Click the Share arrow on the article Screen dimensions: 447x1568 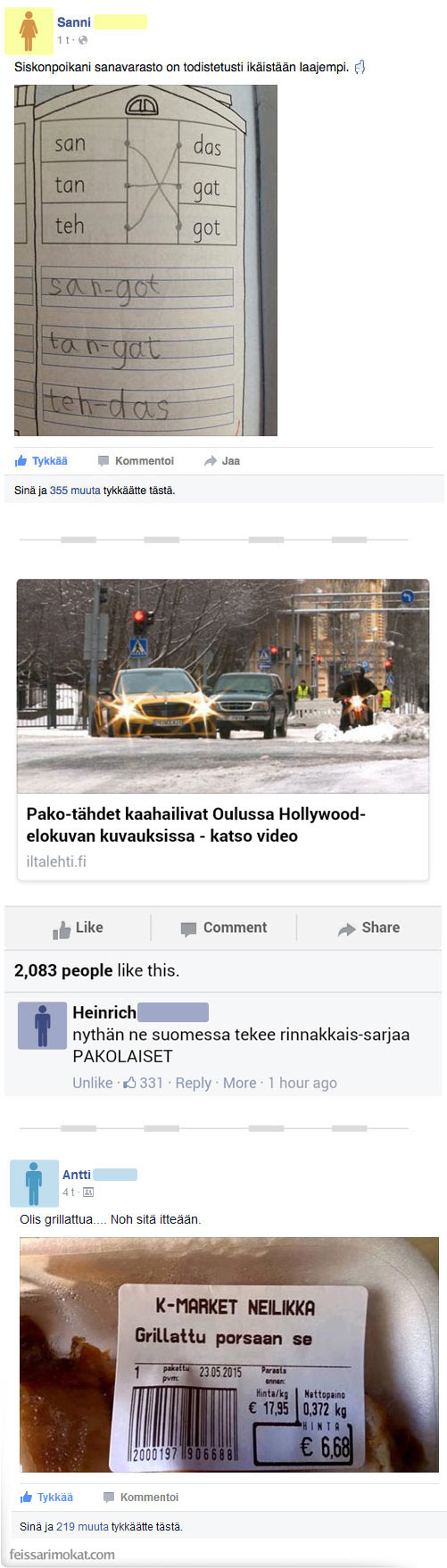coord(368,928)
